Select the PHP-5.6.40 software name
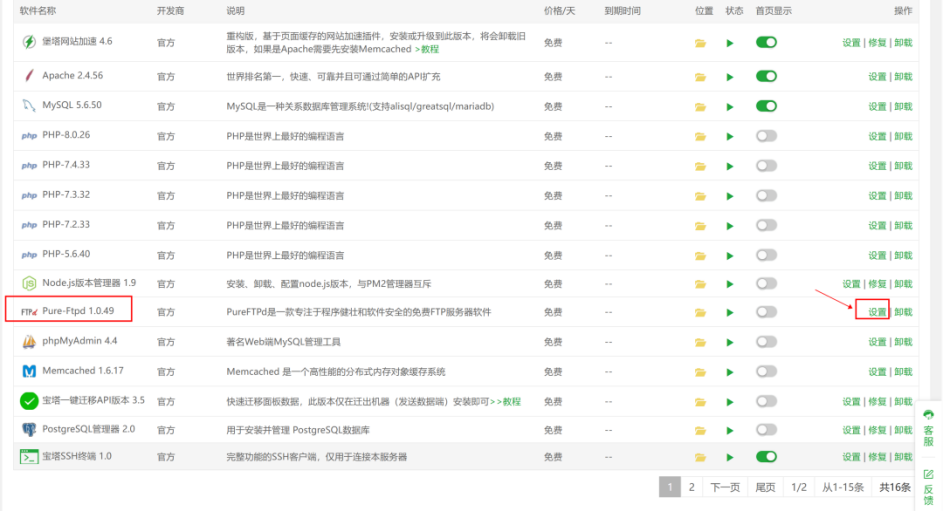This screenshot has height=512, width=943. [66, 254]
